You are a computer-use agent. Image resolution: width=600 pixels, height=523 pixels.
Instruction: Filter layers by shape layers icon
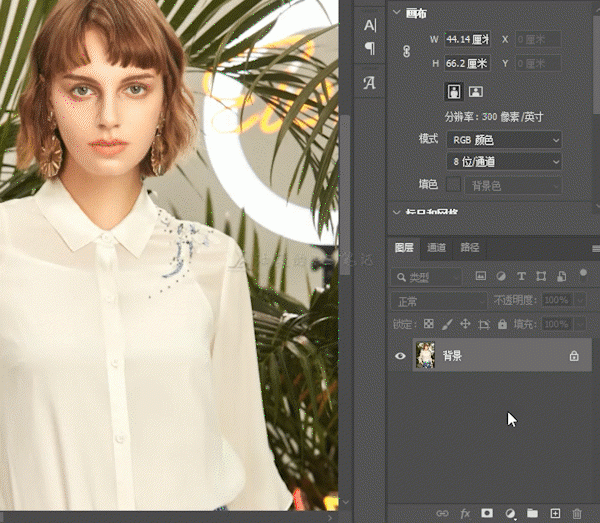[541, 276]
